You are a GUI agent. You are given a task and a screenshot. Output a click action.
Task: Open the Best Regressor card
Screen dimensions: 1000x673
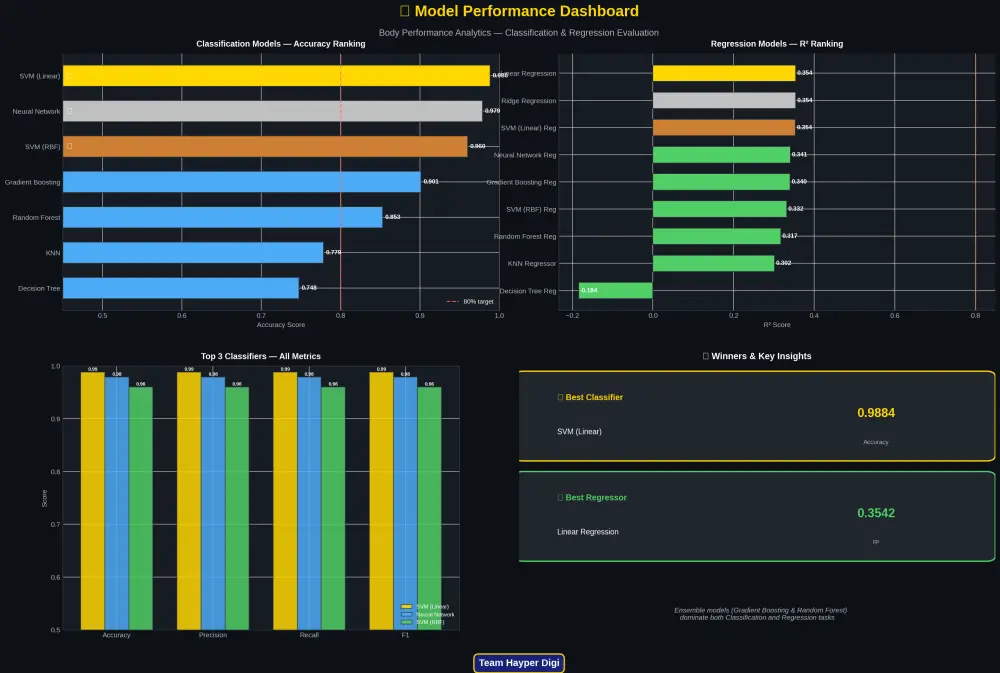click(x=757, y=516)
